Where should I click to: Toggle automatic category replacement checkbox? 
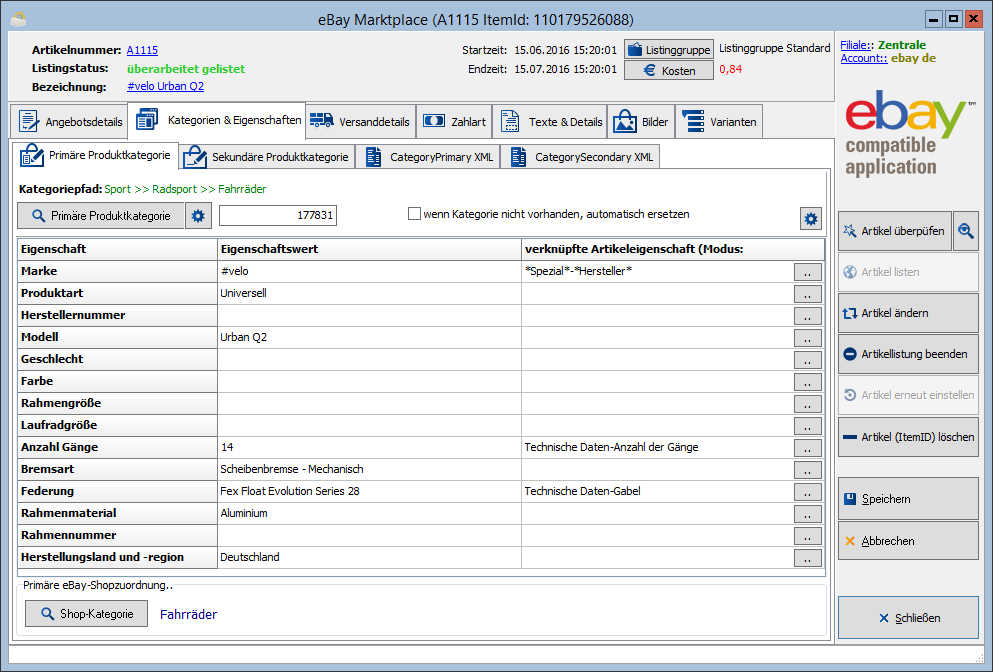(414, 214)
